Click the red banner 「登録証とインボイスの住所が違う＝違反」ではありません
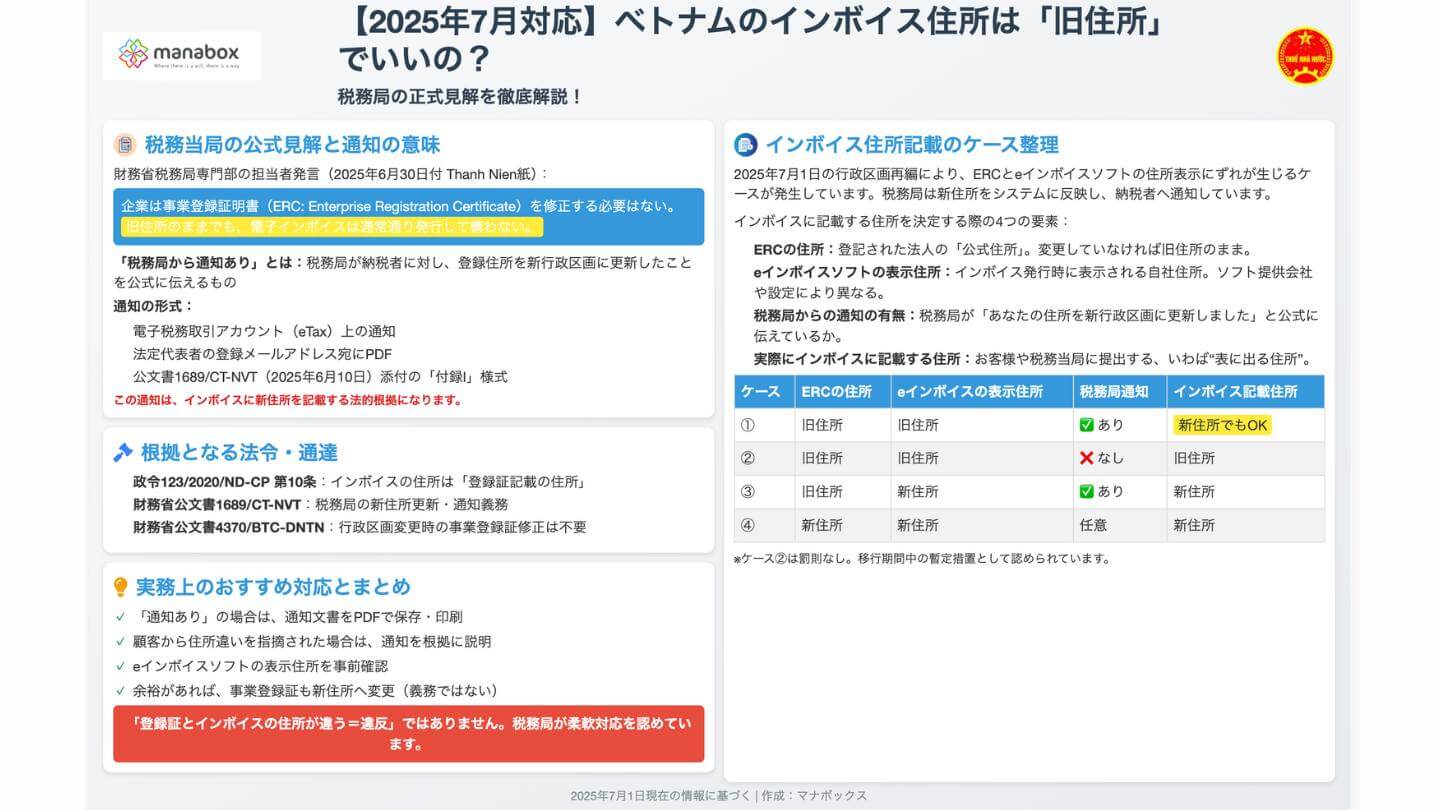 pyautogui.click(x=408, y=734)
